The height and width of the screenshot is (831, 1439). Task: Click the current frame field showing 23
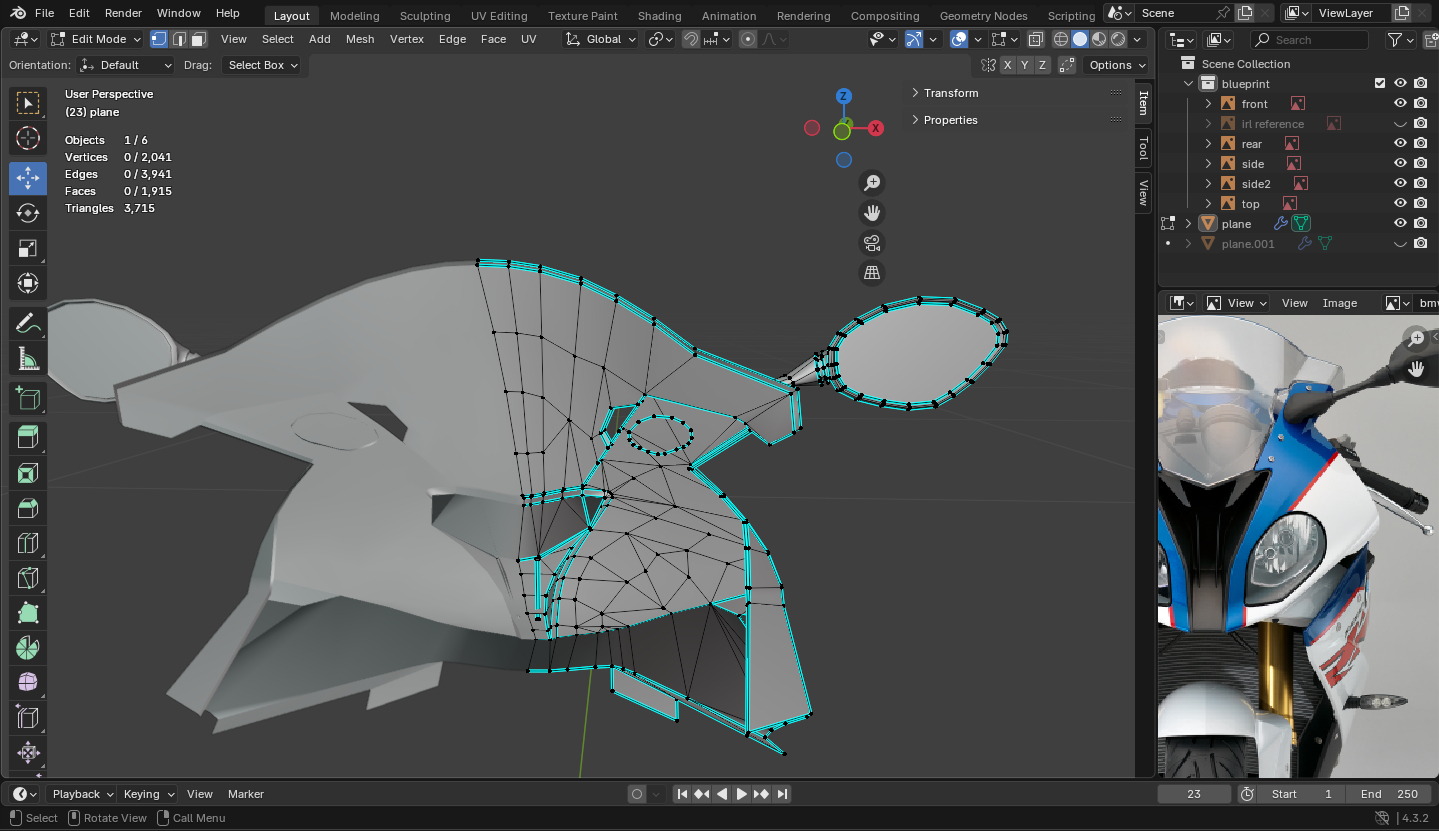1193,794
